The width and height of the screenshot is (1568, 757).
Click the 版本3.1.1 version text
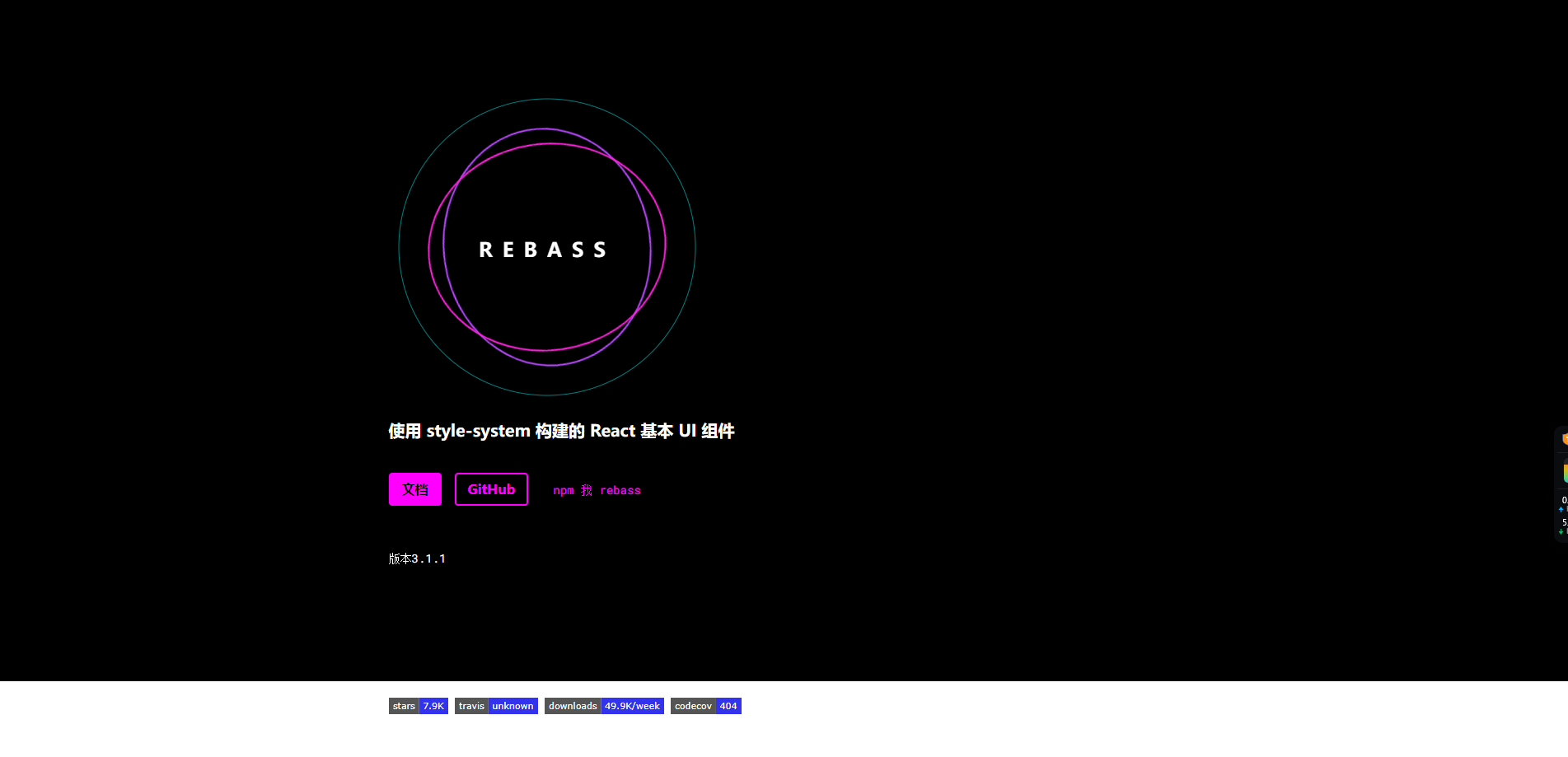(x=417, y=558)
